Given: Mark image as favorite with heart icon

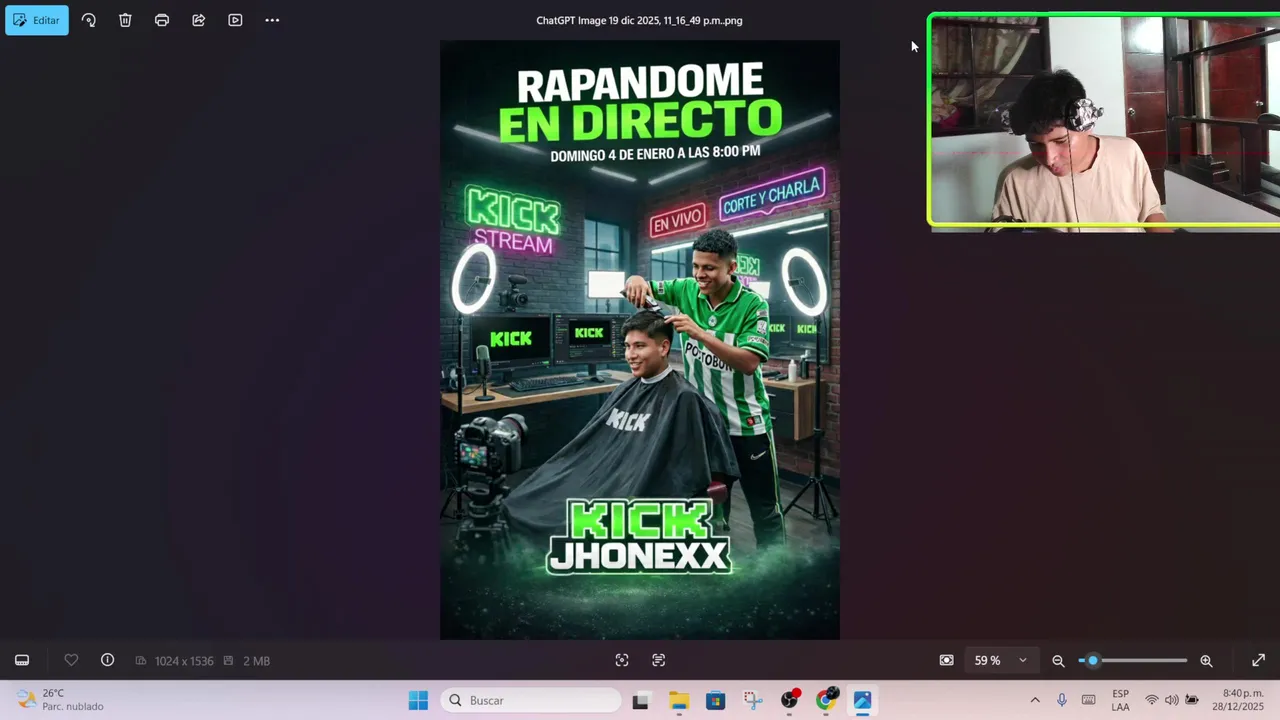Looking at the screenshot, I should (x=71, y=660).
